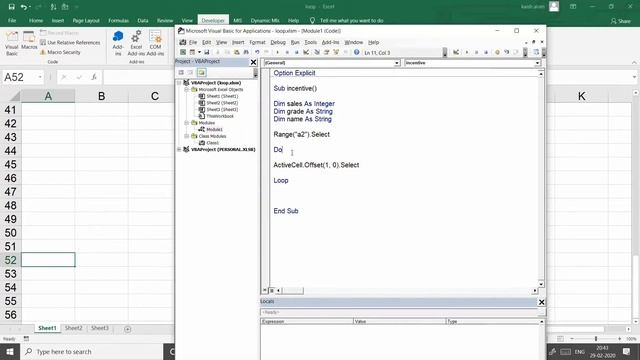
Task: Click the Paste icon in VBA toolbar
Action: tap(237, 52)
